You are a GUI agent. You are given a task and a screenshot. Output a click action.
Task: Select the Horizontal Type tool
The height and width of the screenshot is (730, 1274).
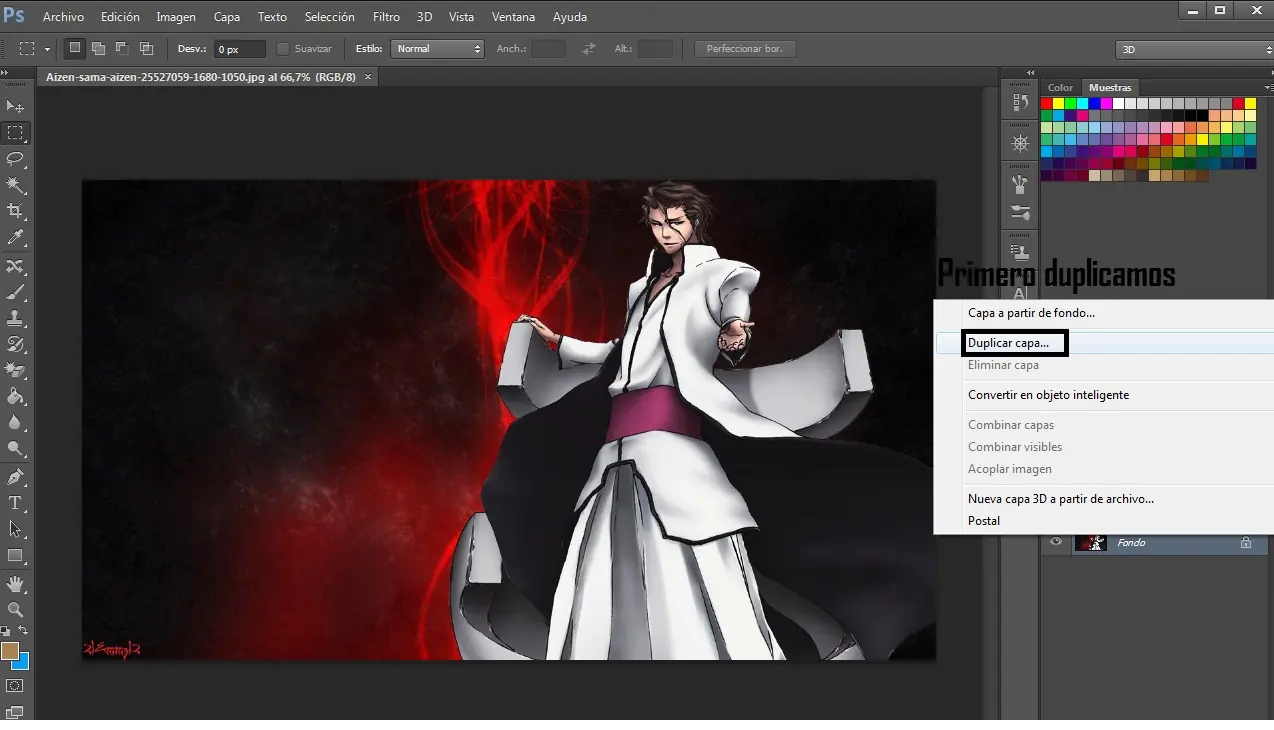(15, 503)
